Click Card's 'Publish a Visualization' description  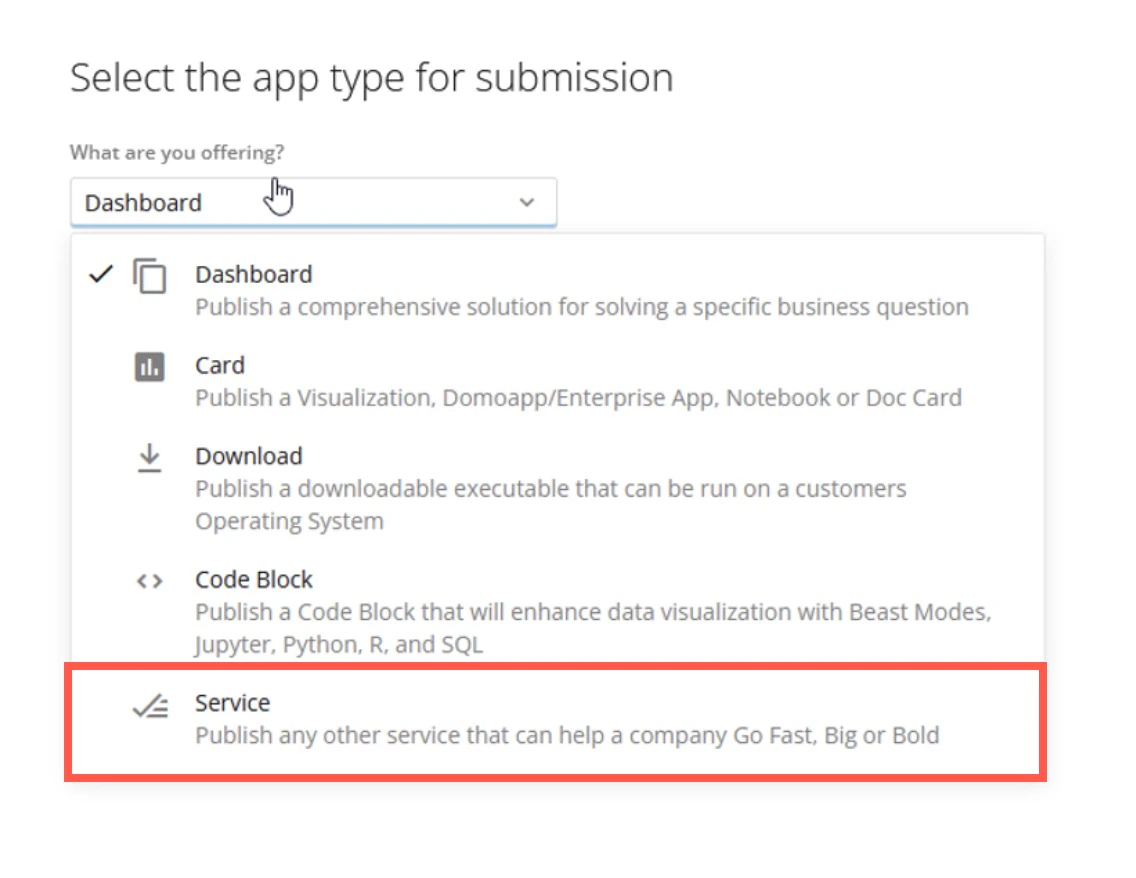tap(578, 398)
